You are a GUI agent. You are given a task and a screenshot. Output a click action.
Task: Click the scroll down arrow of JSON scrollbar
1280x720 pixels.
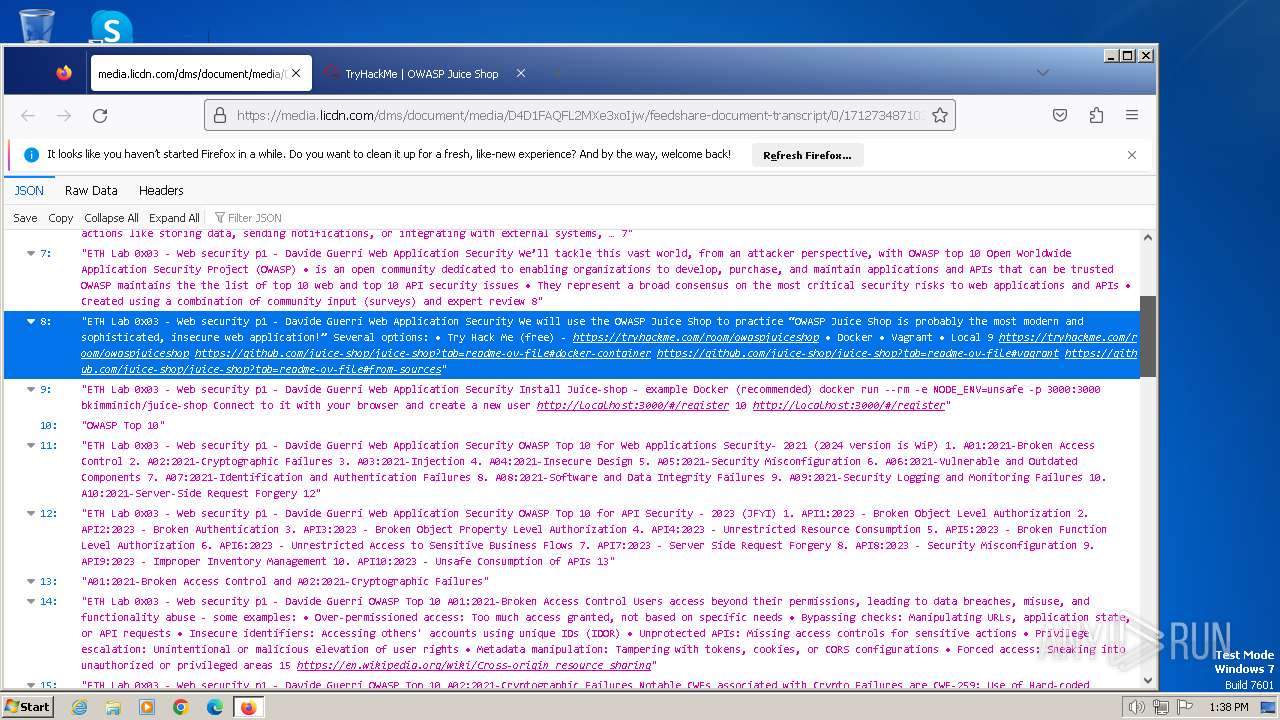point(1147,681)
